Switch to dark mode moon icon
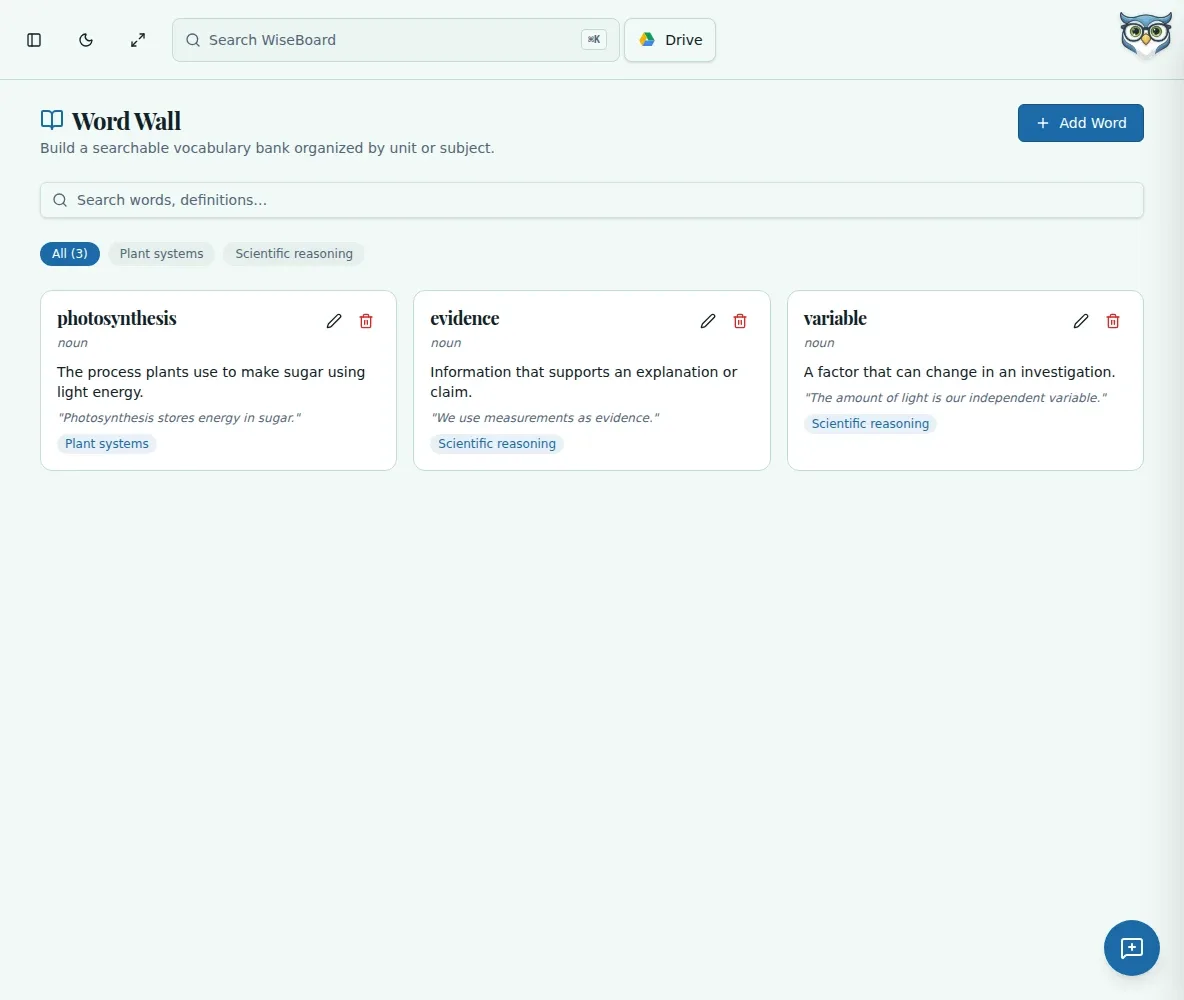Viewport: 1184px width, 1000px height. click(x=86, y=40)
